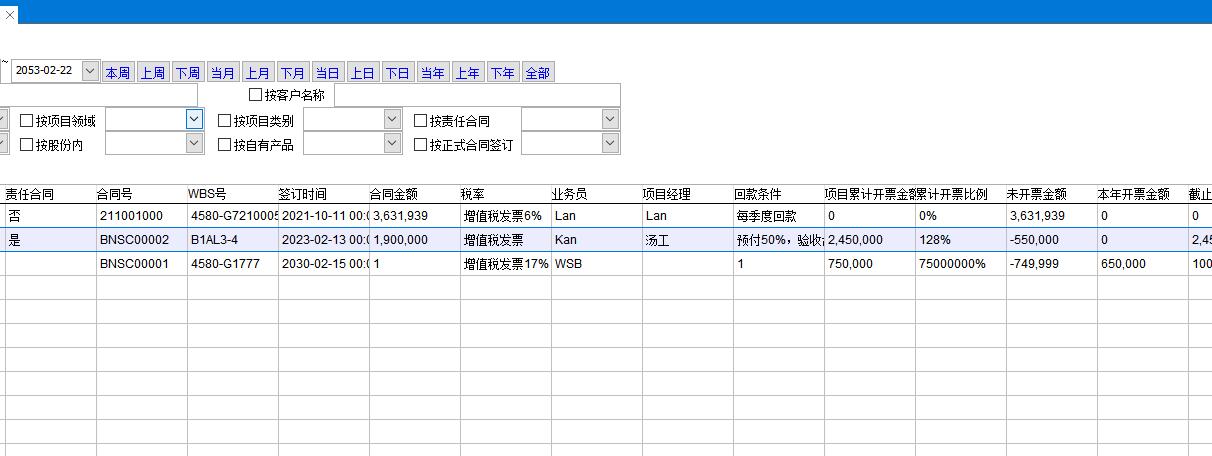Close the current tab with the X
This screenshot has width=1212, height=456.
click(10, 14)
